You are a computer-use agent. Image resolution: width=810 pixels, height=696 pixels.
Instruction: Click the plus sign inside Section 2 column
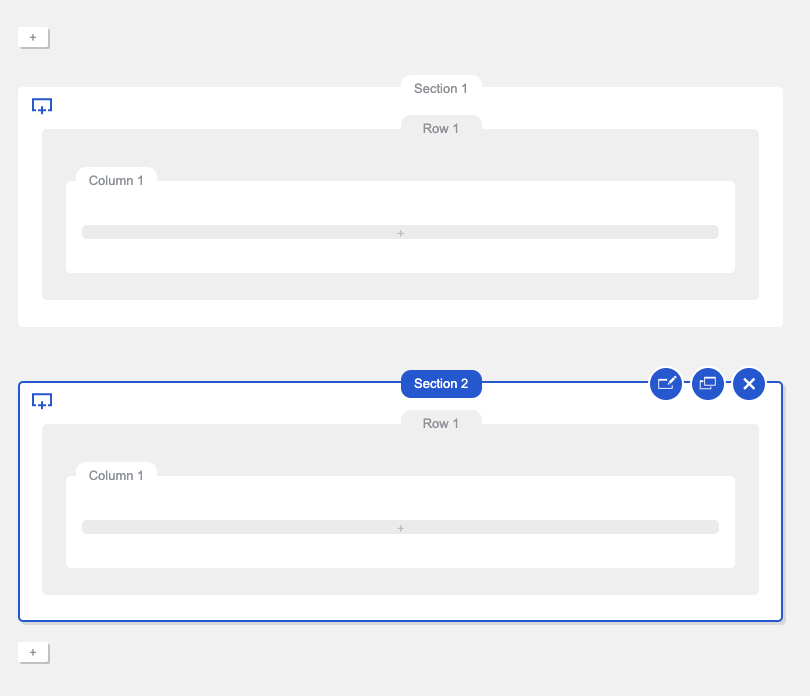pos(400,528)
